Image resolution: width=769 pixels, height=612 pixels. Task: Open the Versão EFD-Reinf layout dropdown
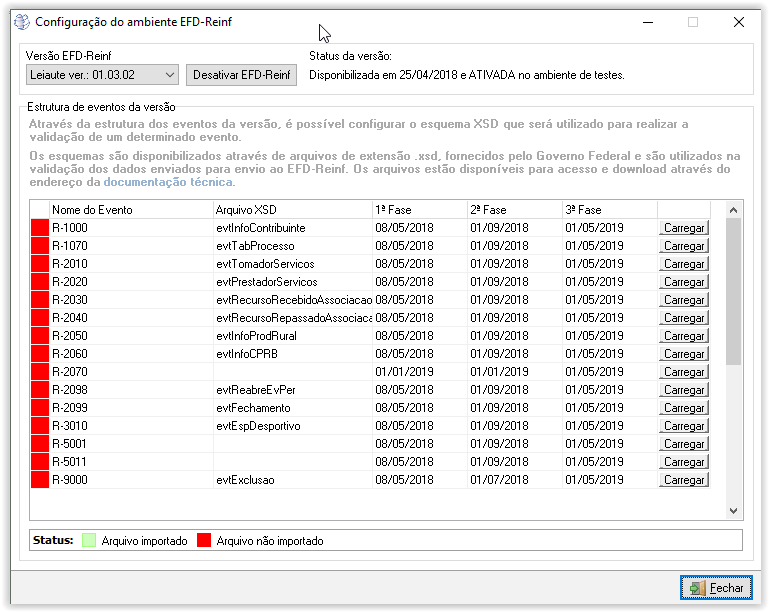[x=101, y=75]
